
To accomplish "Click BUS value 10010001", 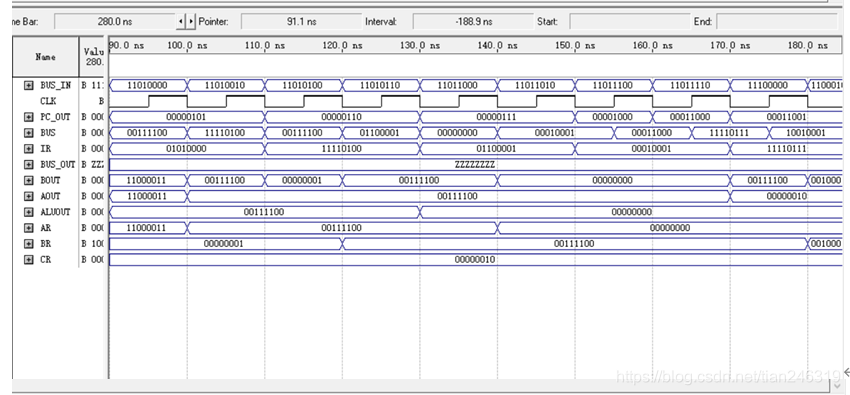I will point(805,133).
